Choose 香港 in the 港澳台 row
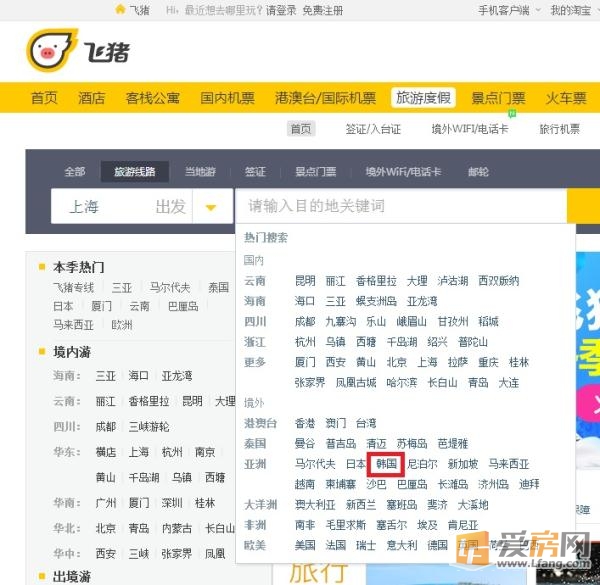This screenshot has height=585, width=600. coord(305,423)
